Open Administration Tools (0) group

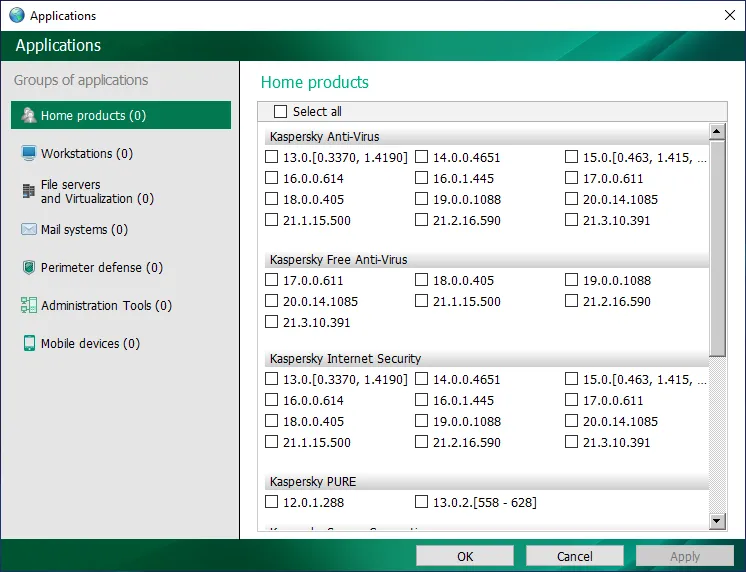point(121,306)
